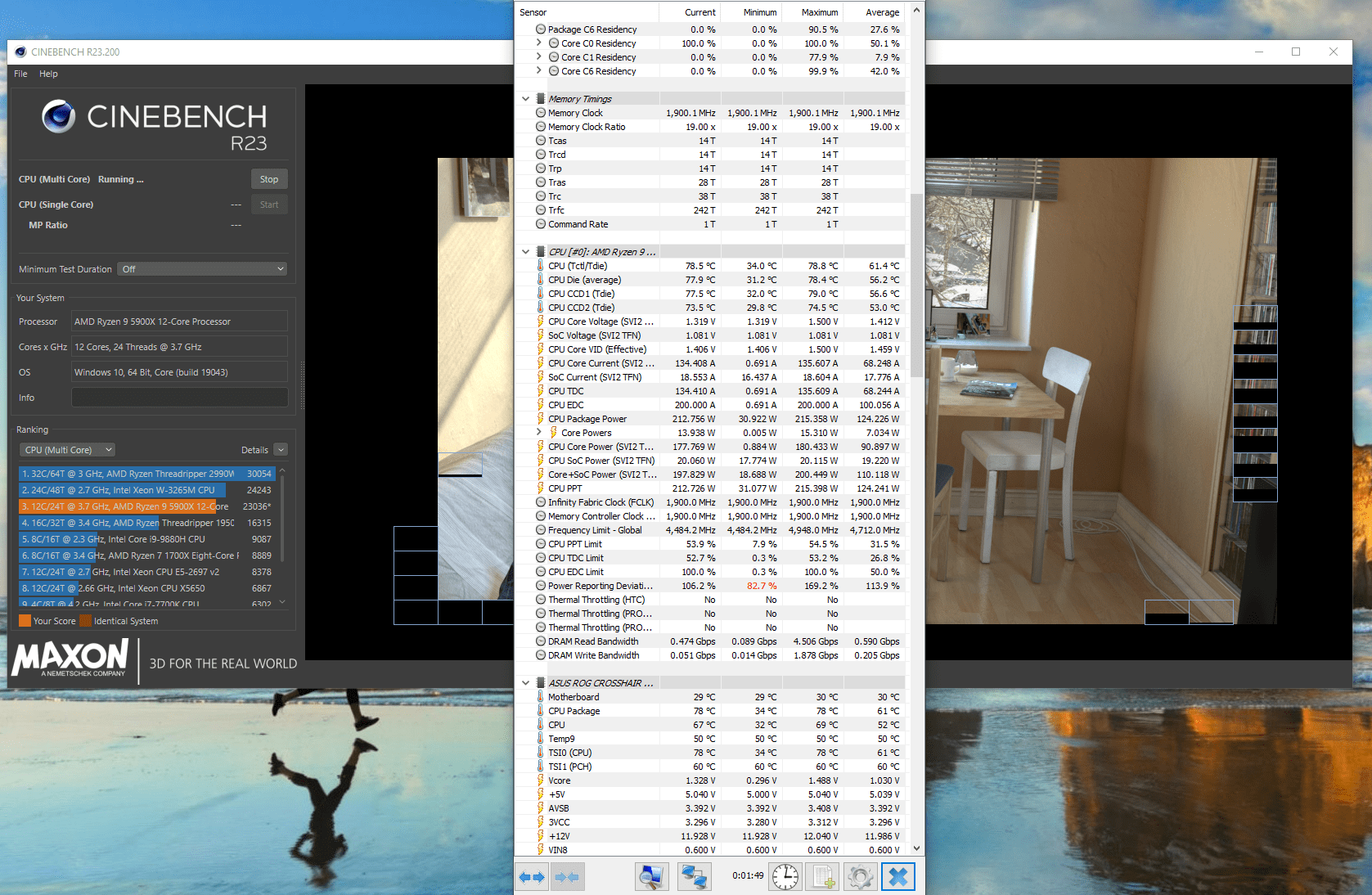Click the Average column header

874,12
